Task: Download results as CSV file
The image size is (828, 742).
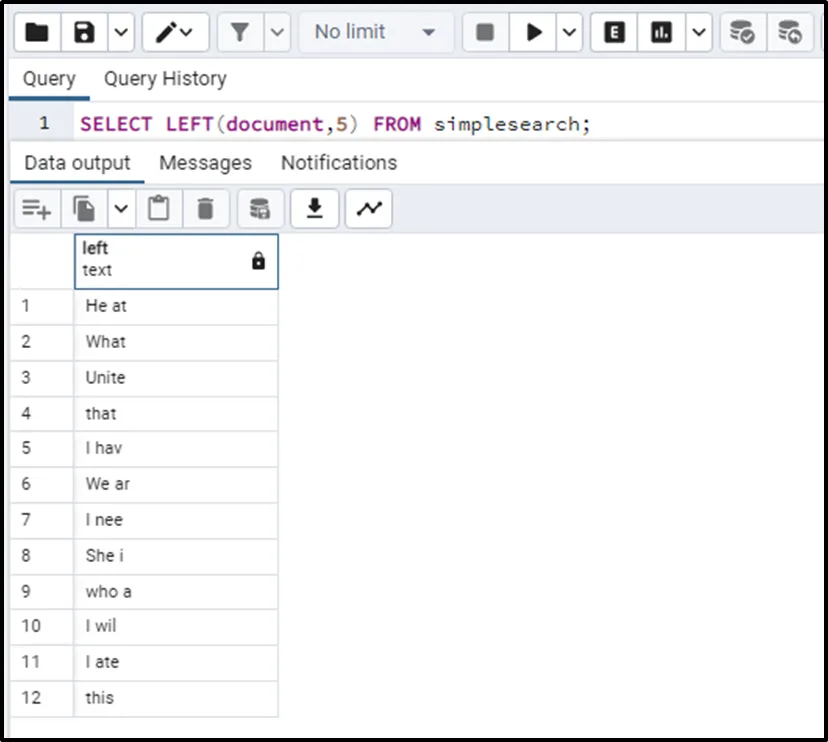Action: click(x=315, y=209)
